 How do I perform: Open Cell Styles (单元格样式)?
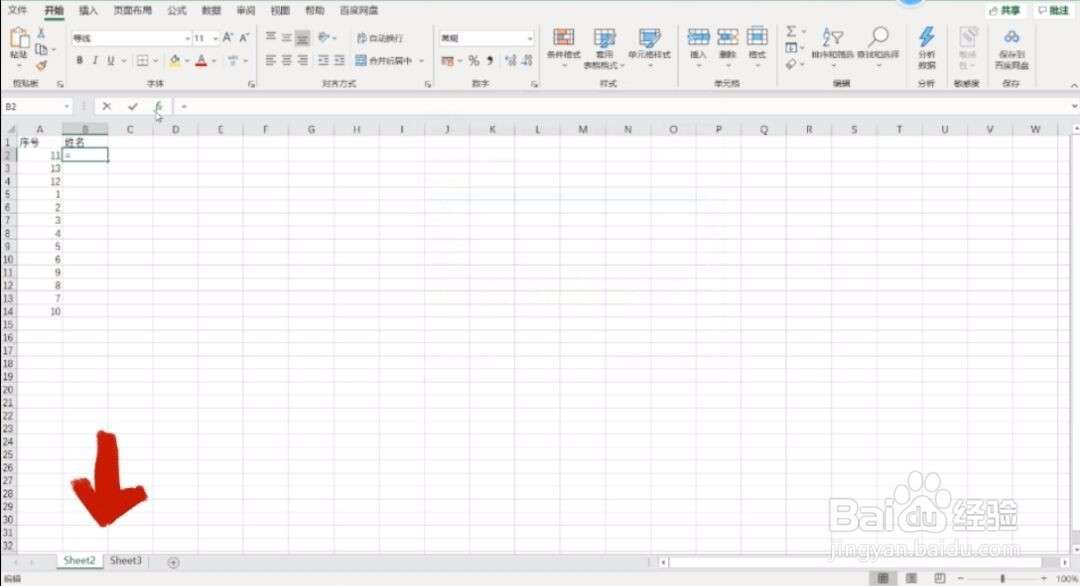(649, 48)
